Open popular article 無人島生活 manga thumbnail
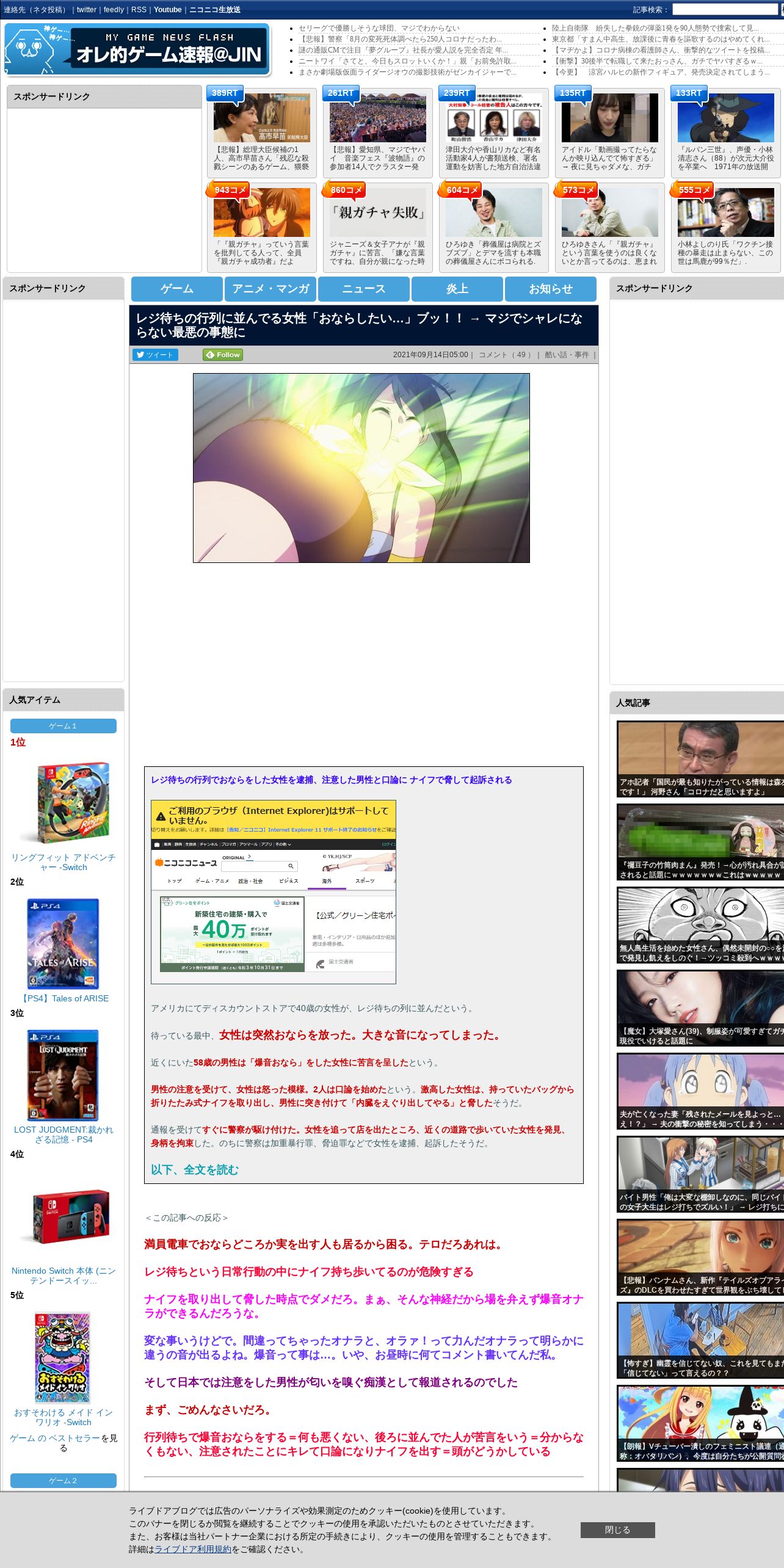Image resolution: width=784 pixels, height=1568 pixels. pos(700,925)
